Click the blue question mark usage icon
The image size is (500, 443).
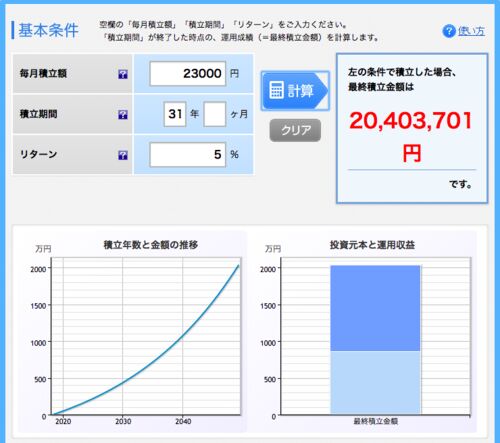449,31
